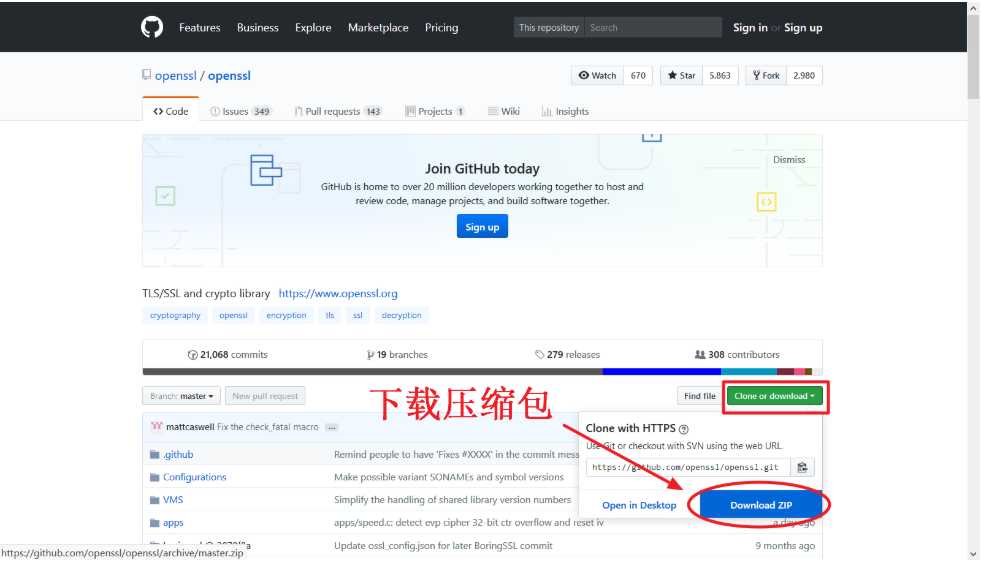Dismiss the Join GitHub today banner
This screenshot has height=561, width=982.
789,160
